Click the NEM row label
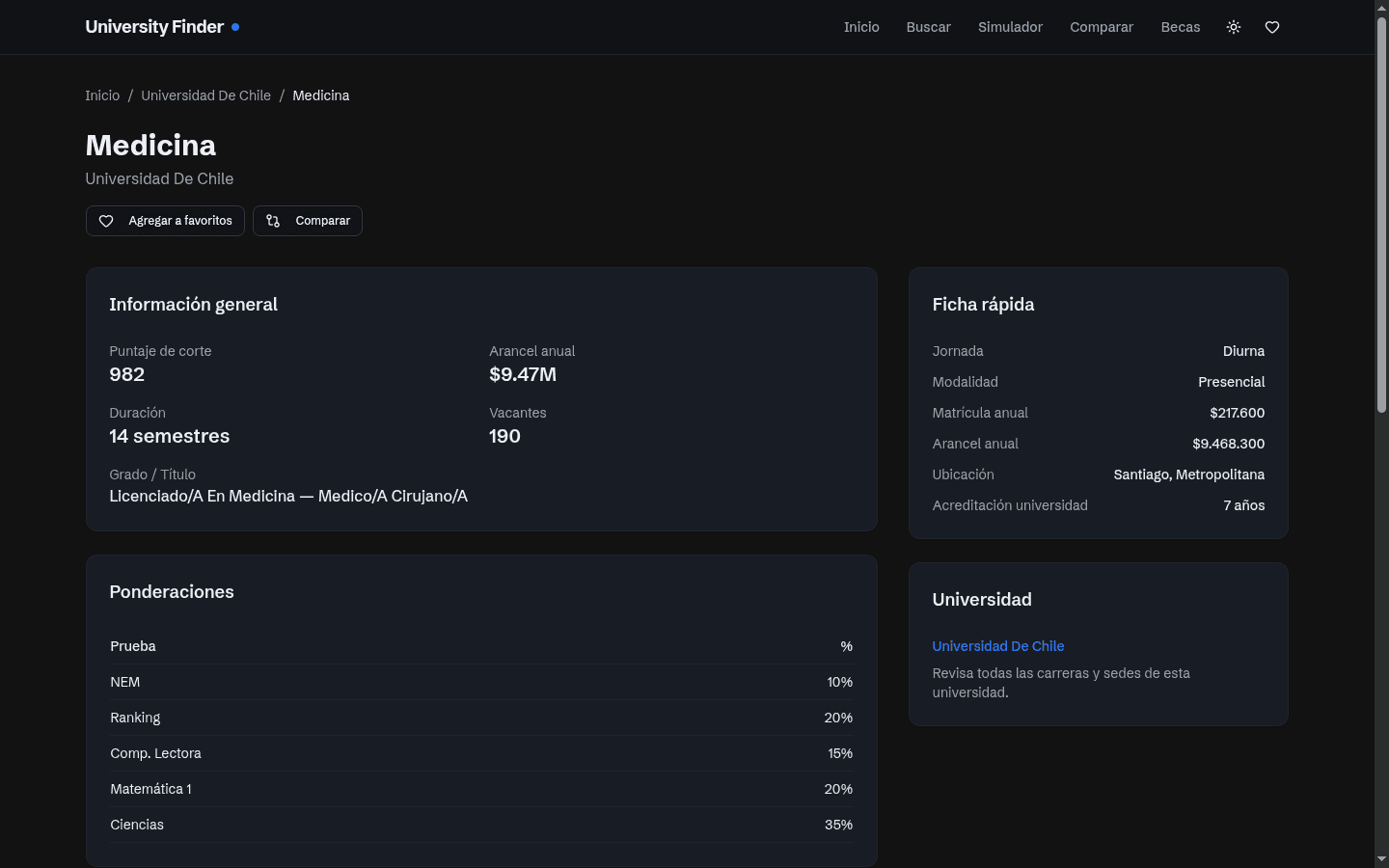This screenshot has width=1389, height=868. tap(125, 682)
